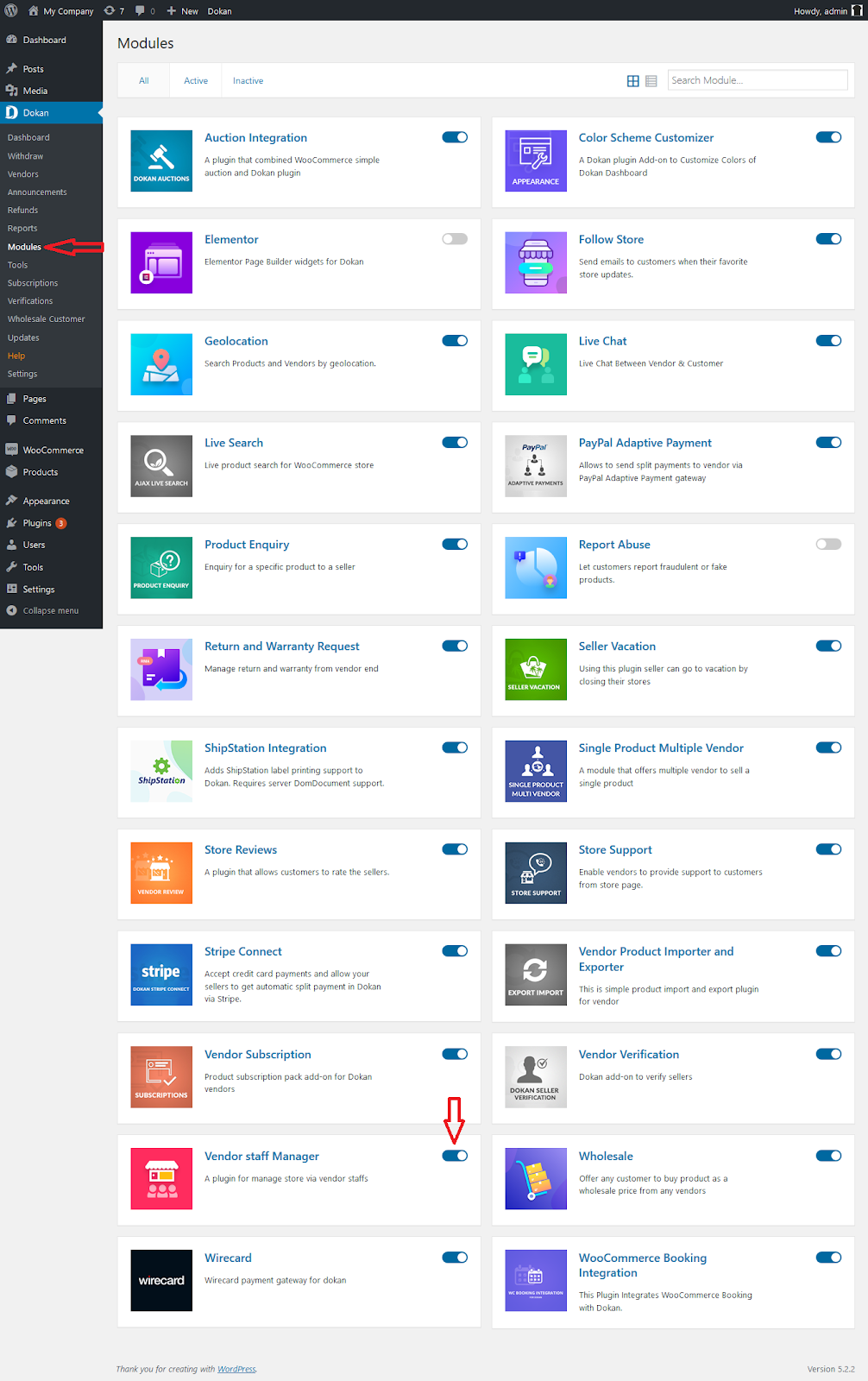This screenshot has height=1381, width=868.
Task: Click the Stripe Connect module icon
Action: coord(161,975)
